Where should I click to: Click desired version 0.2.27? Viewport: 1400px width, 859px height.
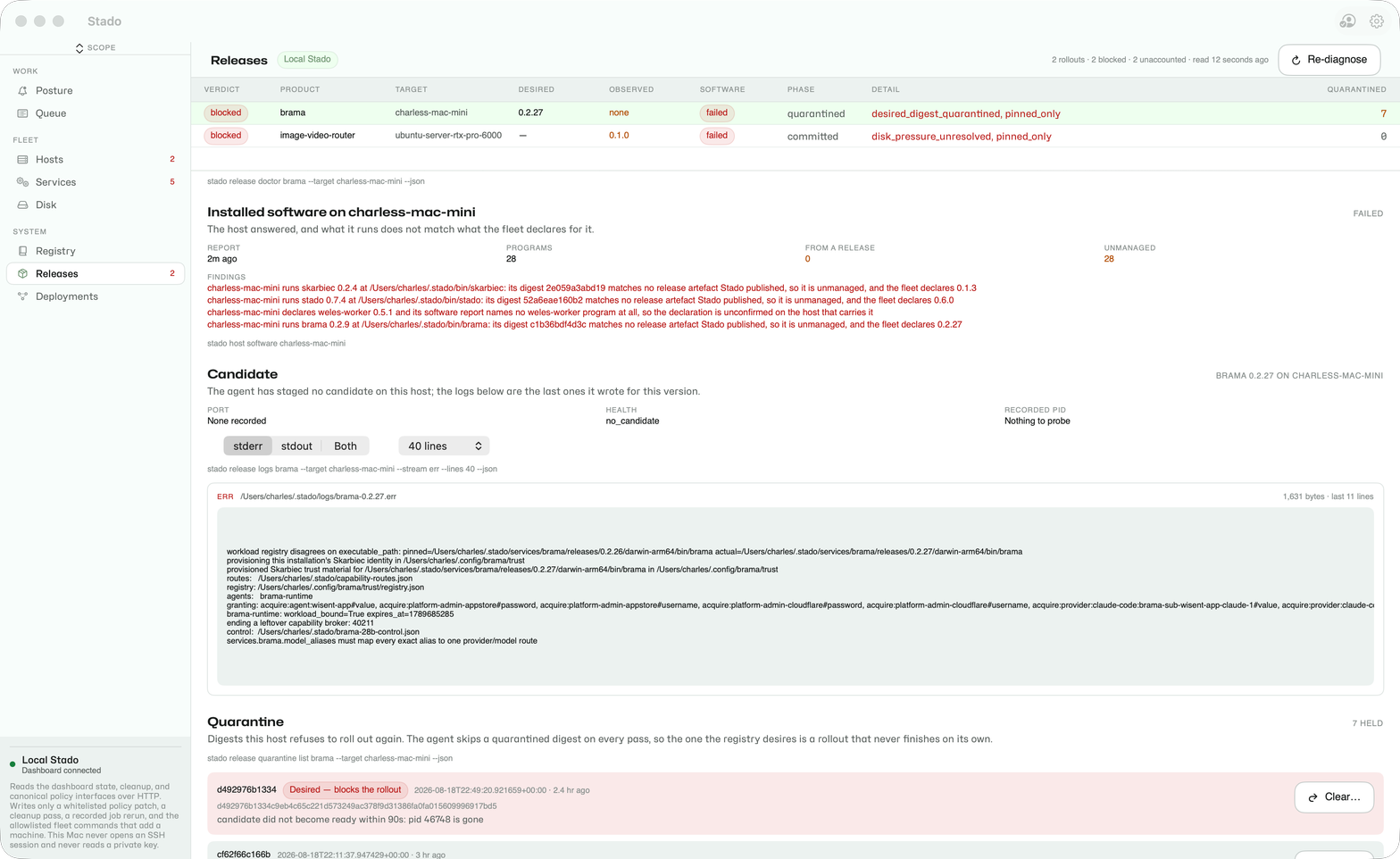(530, 113)
